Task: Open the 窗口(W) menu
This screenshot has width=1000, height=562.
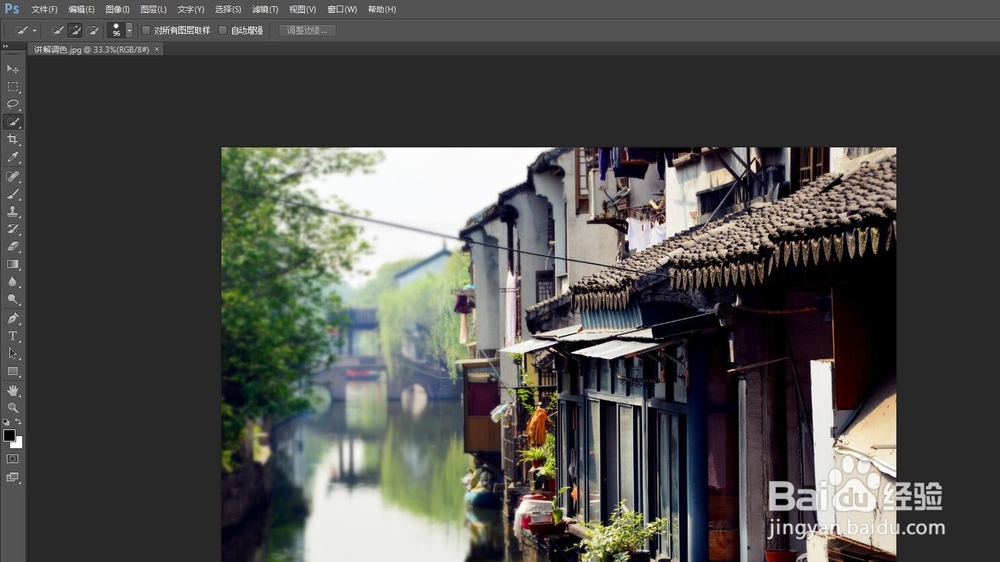Action: [342, 10]
